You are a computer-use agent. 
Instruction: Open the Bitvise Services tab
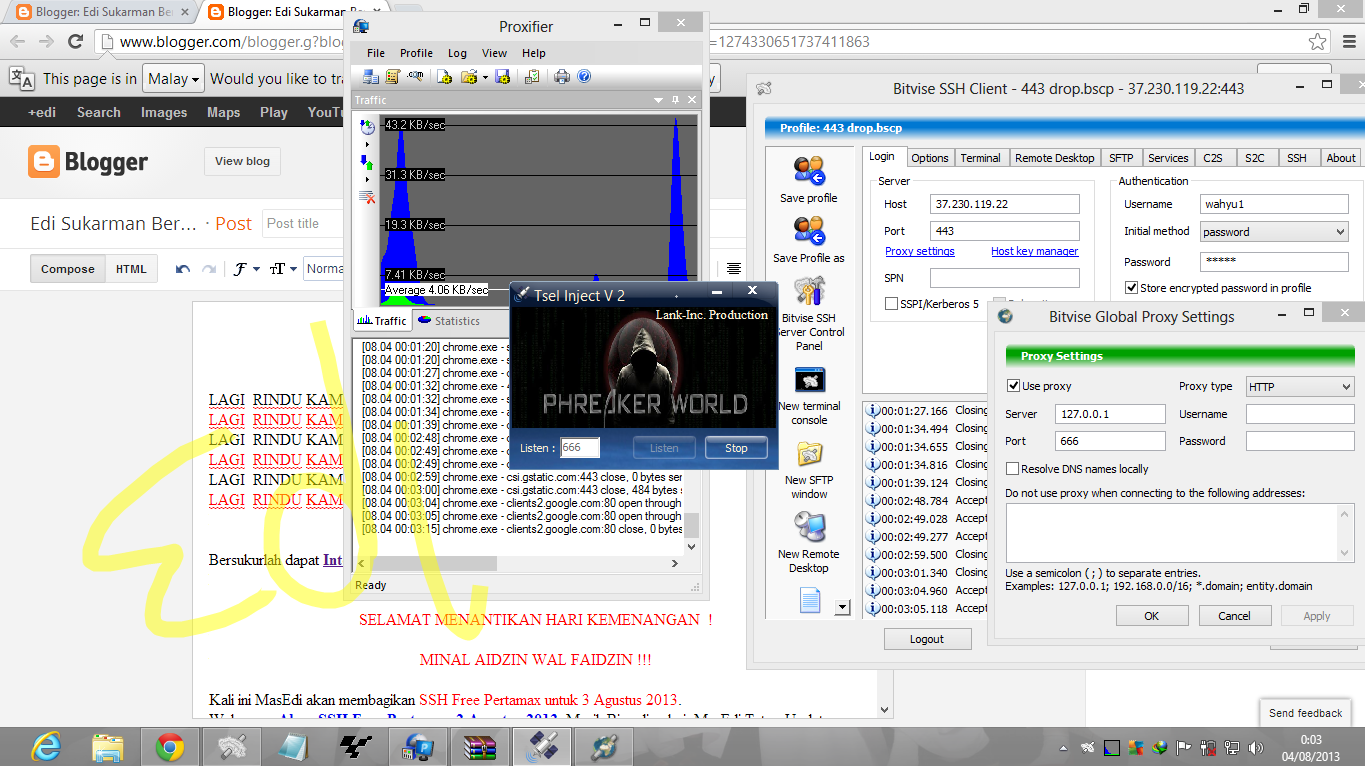coord(1168,158)
